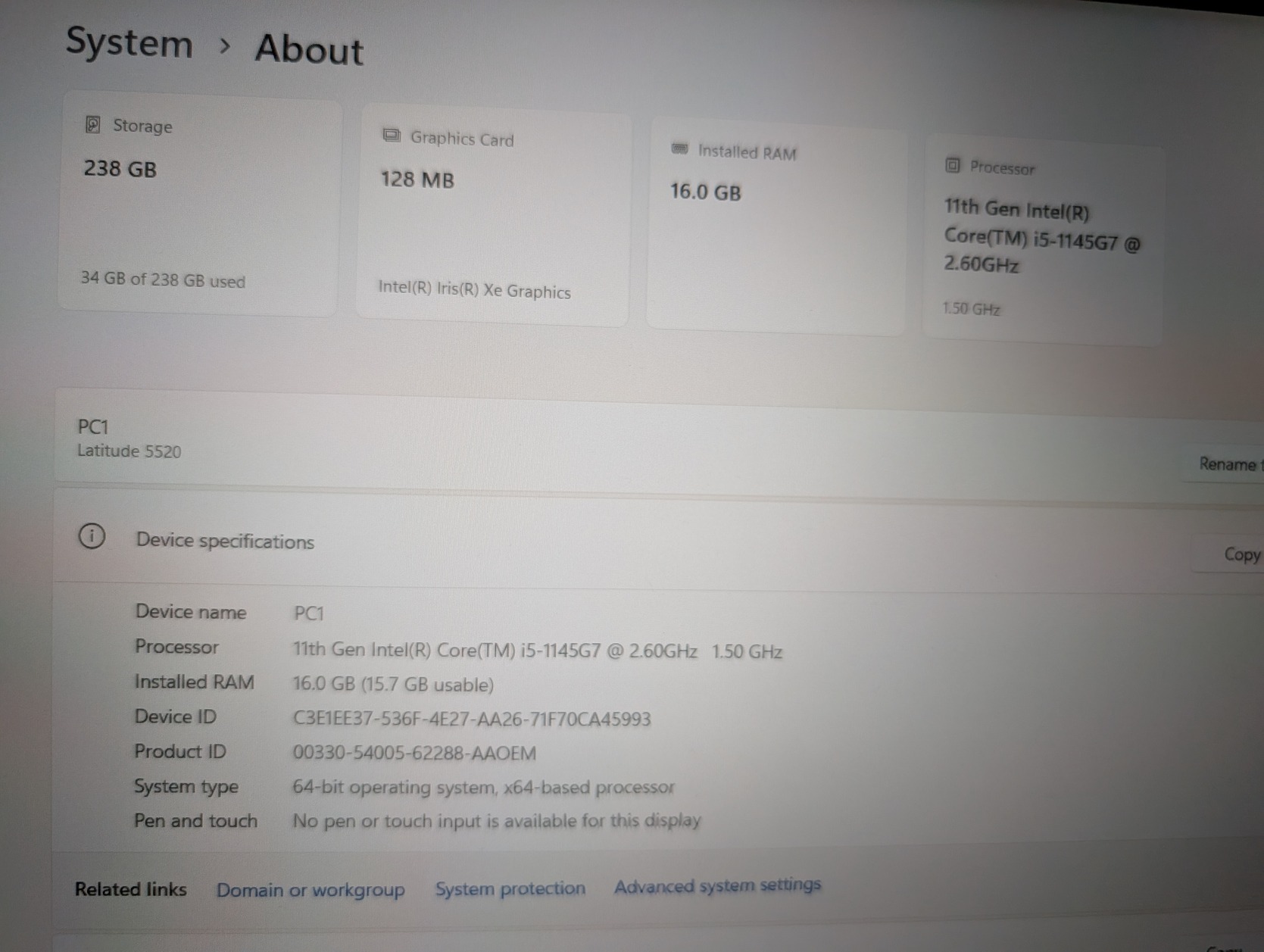Expand the Device specifications section header
Screen dimensions: 1264x952
click(657, 541)
